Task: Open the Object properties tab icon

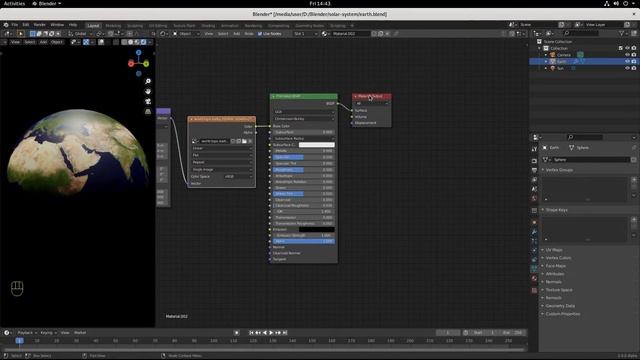Action: click(x=534, y=222)
